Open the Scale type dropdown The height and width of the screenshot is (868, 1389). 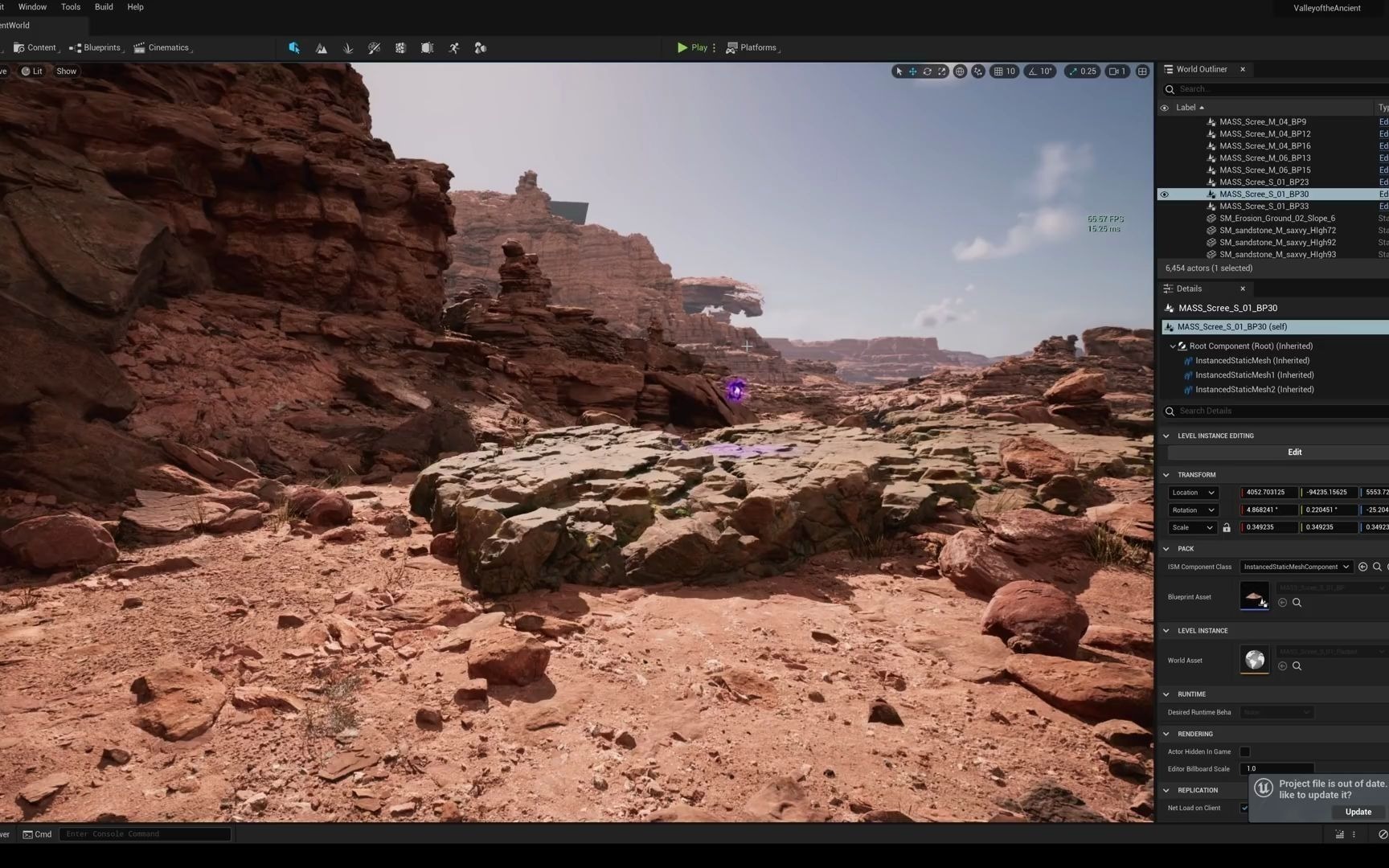1192,528
